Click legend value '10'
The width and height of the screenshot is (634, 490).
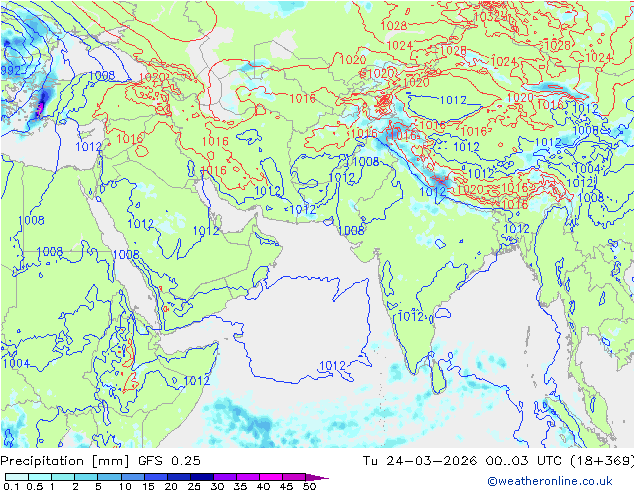click(125, 486)
